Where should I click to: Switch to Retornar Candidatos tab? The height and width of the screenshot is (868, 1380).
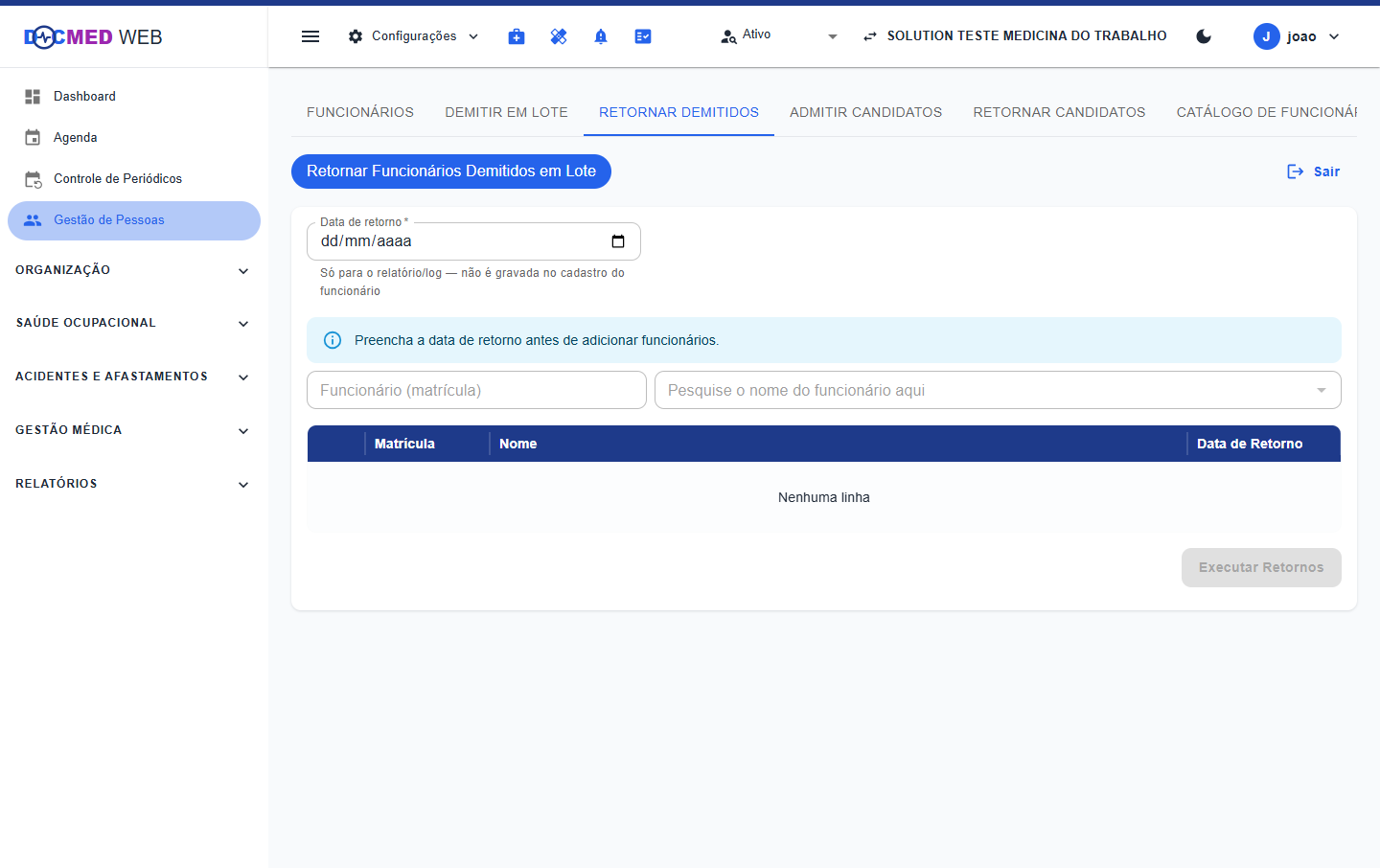[1059, 112]
